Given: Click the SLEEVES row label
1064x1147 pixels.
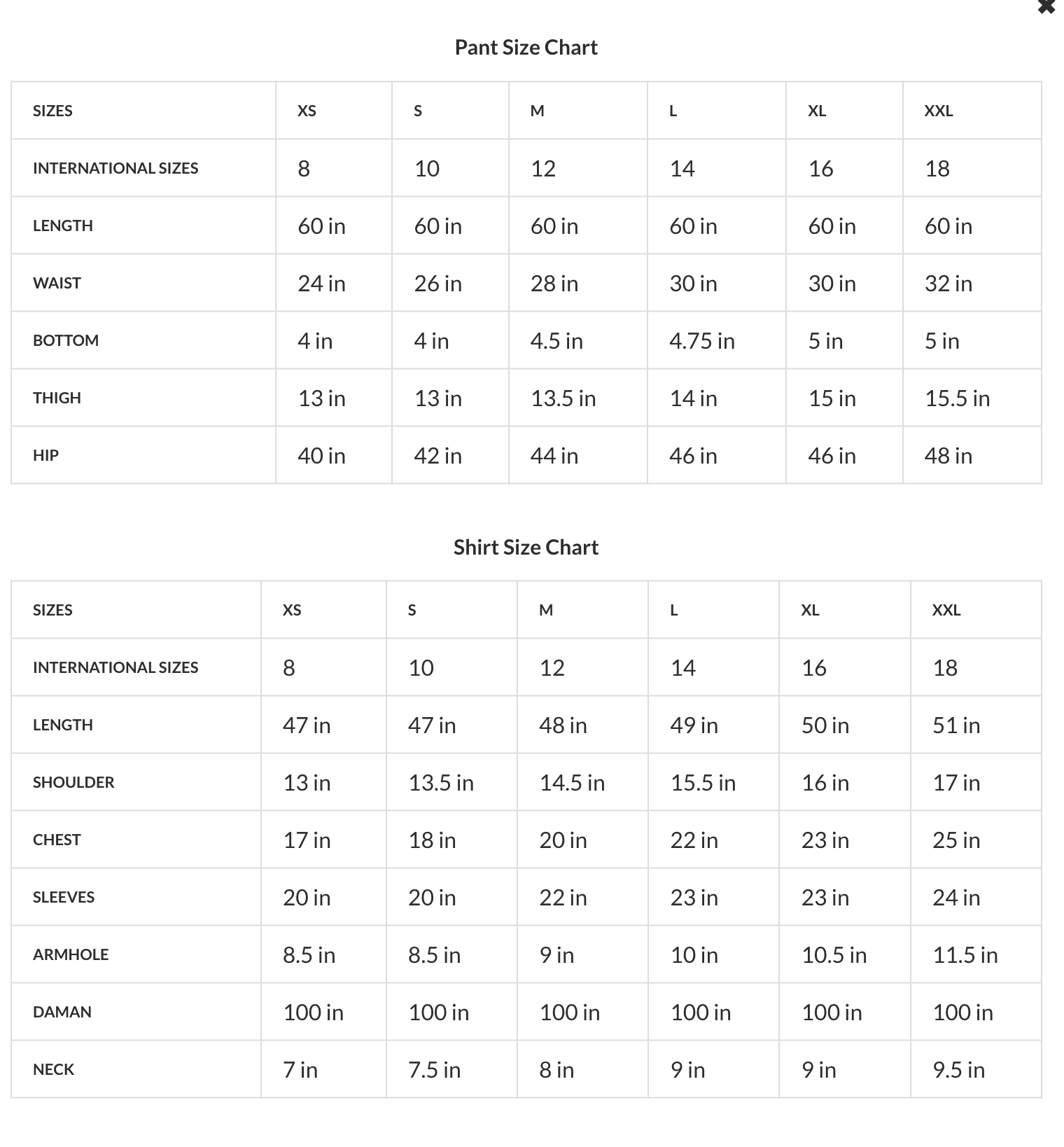Looking at the screenshot, I should (64, 897).
